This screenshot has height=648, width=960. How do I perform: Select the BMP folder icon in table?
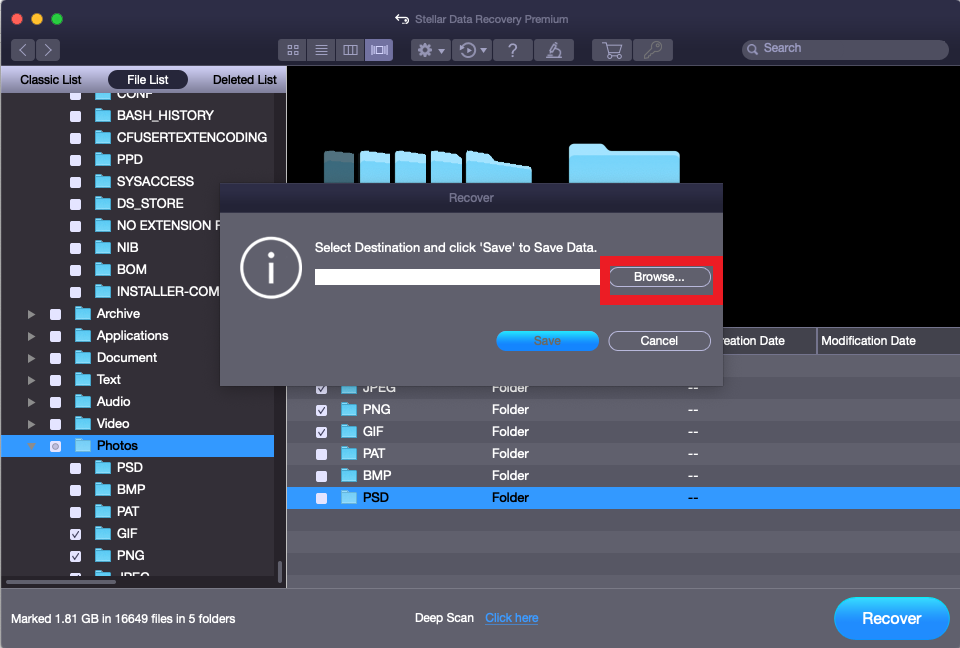coord(349,475)
